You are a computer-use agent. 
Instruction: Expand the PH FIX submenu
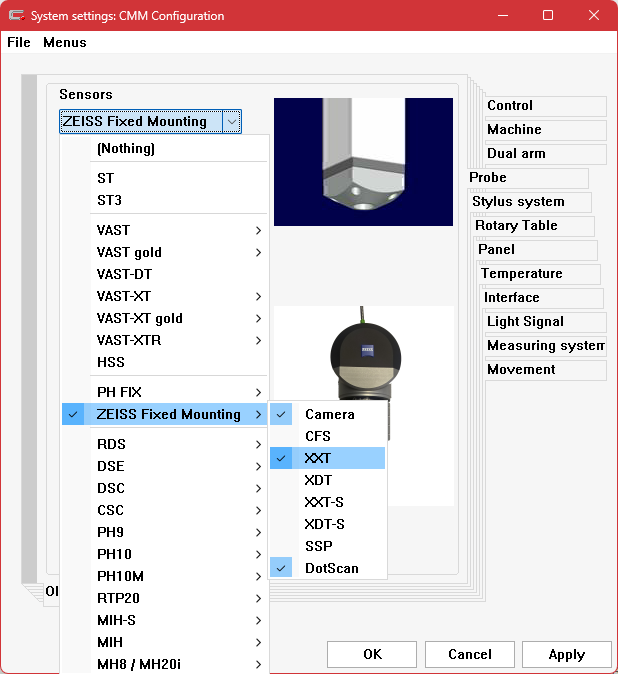[x=165, y=392]
